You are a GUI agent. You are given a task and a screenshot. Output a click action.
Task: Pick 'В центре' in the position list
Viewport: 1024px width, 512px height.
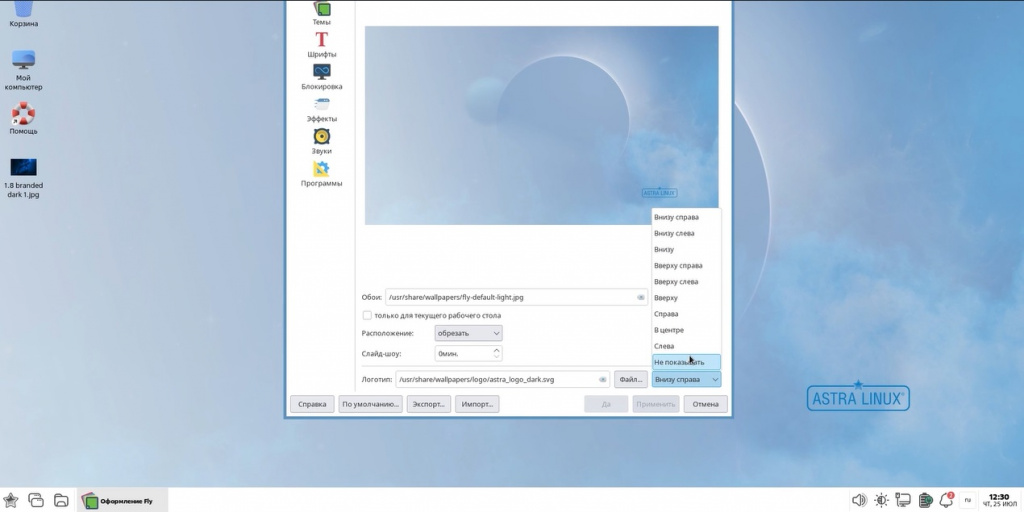click(x=669, y=330)
